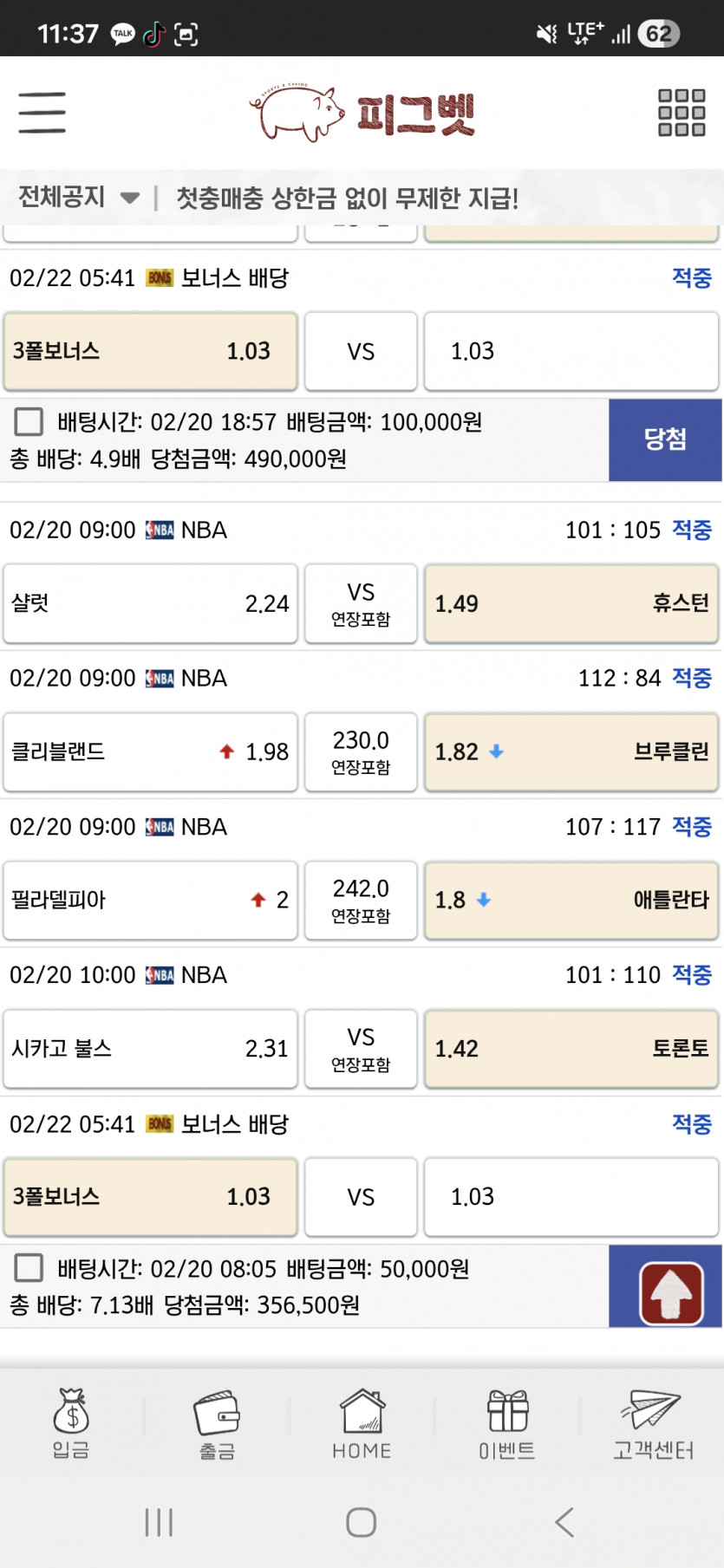Open the grid menu icon
The image size is (724, 1568).
[x=682, y=113]
